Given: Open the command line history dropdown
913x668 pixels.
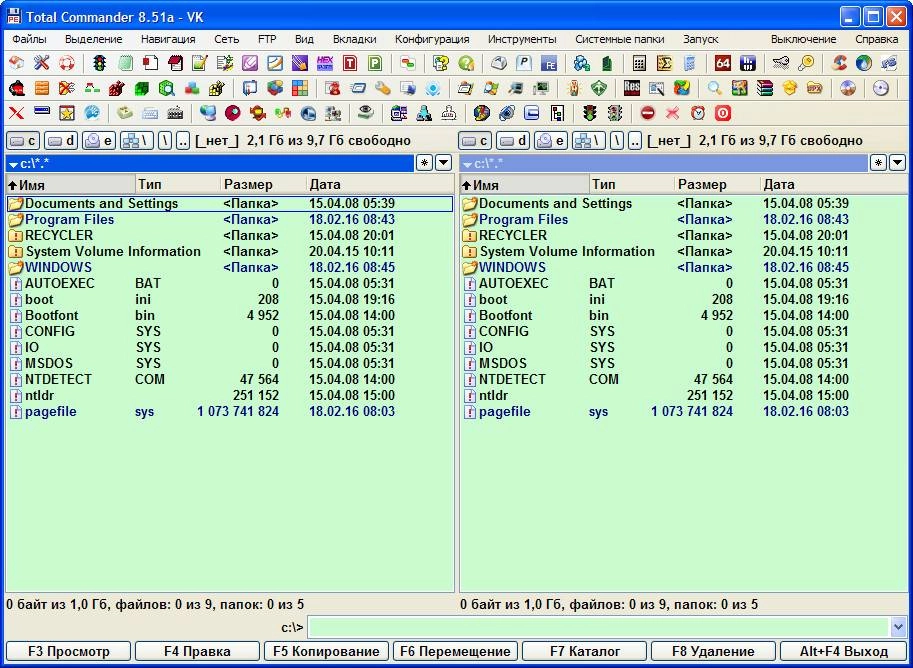Looking at the screenshot, I should [x=898, y=627].
